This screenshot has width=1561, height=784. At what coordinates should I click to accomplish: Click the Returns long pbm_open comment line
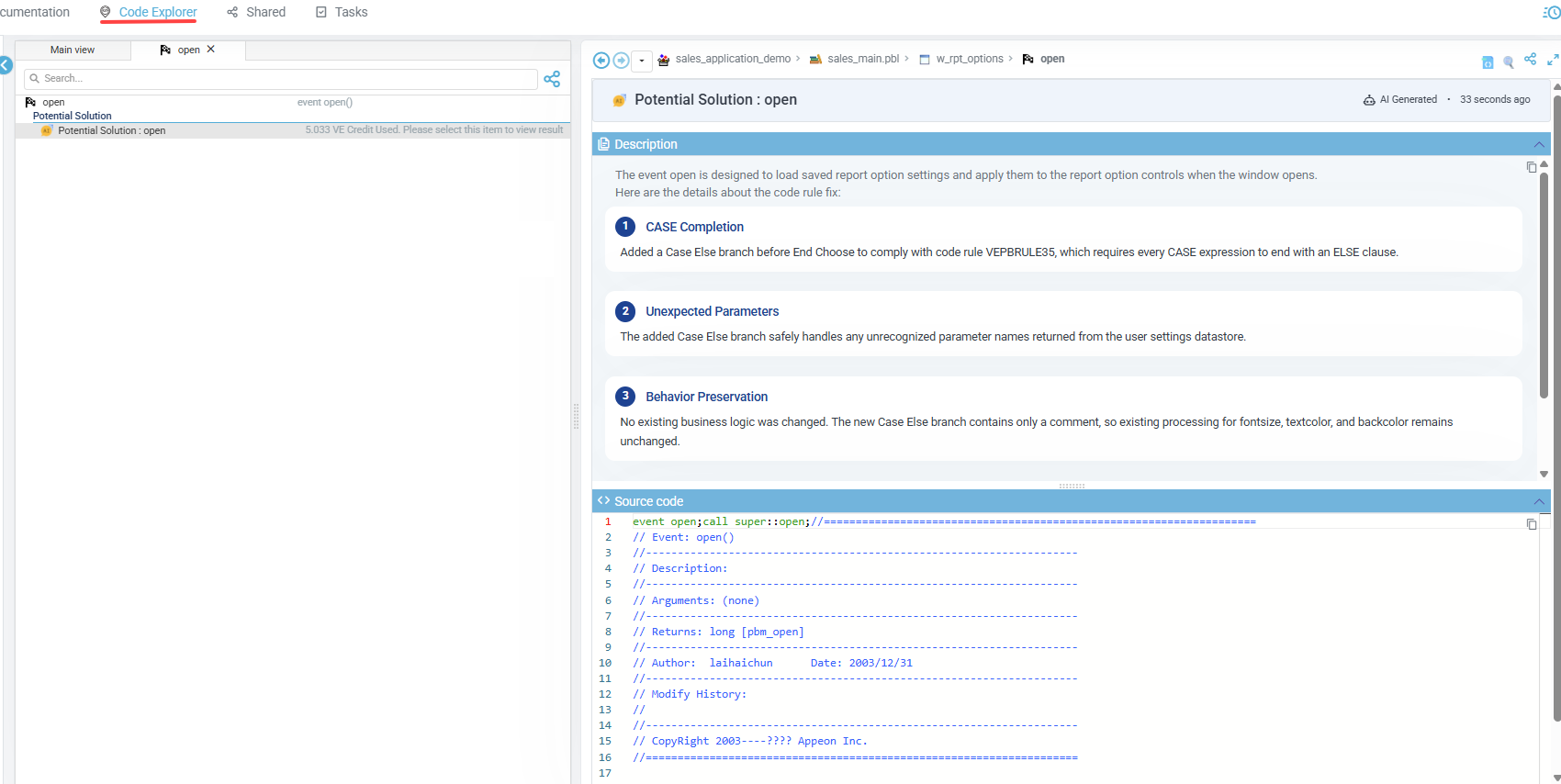[718, 632]
